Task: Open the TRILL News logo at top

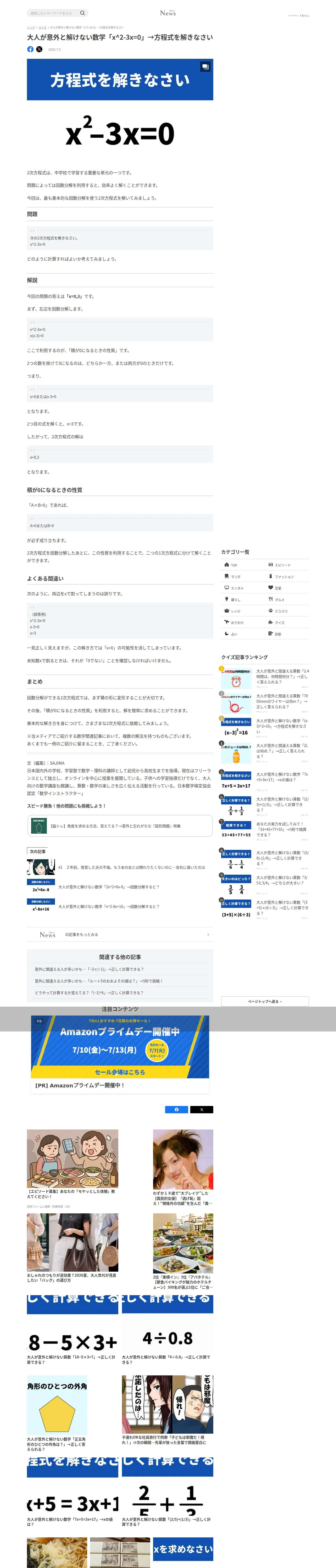Action: (168, 13)
